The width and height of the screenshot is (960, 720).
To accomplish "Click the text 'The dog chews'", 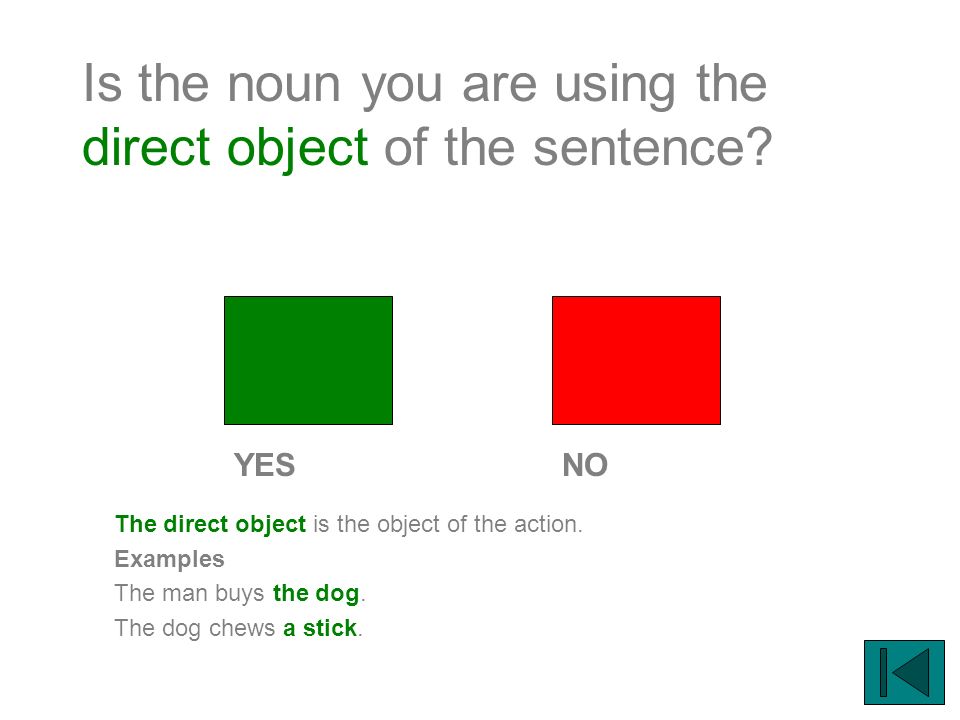I will click(x=195, y=628).
